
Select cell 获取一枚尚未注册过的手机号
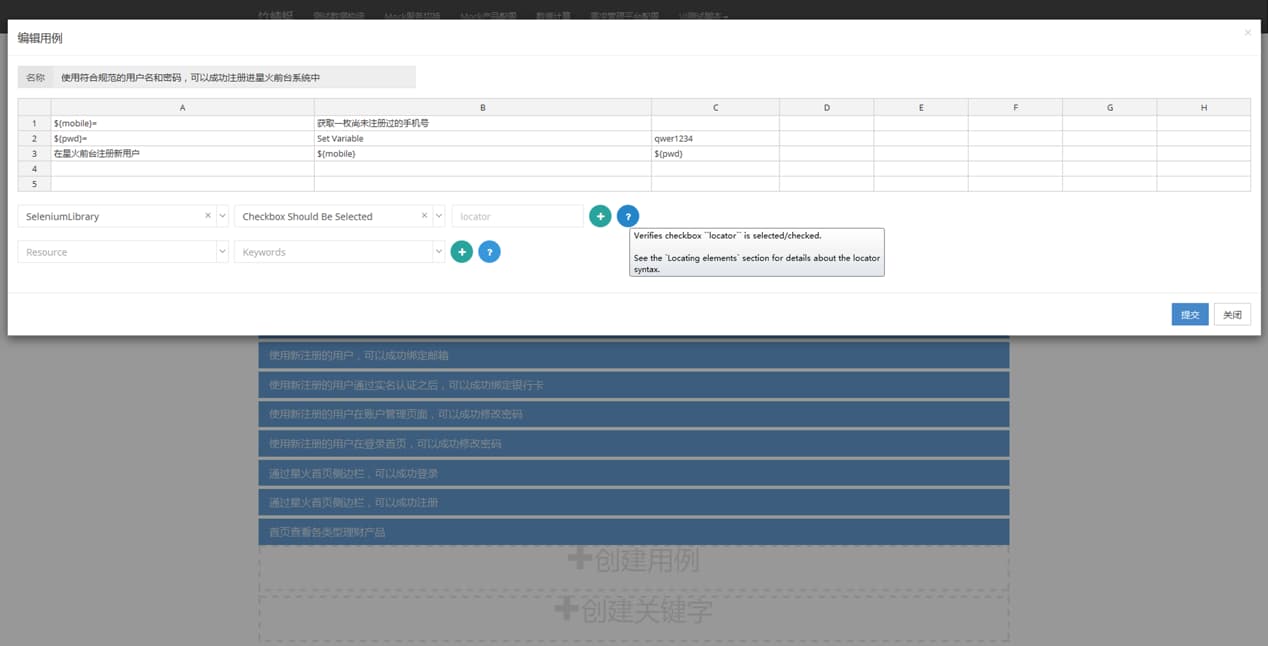(x=482, y=123)
